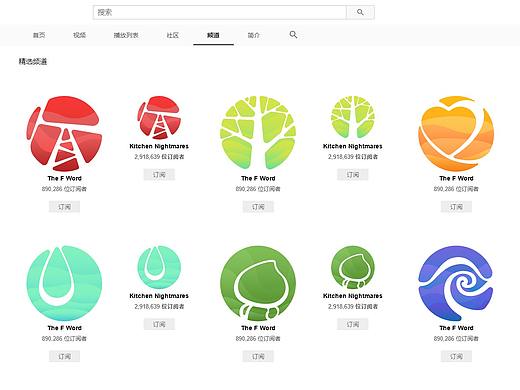The image size is (520, 390).
Task: Select the active 频道 tab
Action: [213, 35]
